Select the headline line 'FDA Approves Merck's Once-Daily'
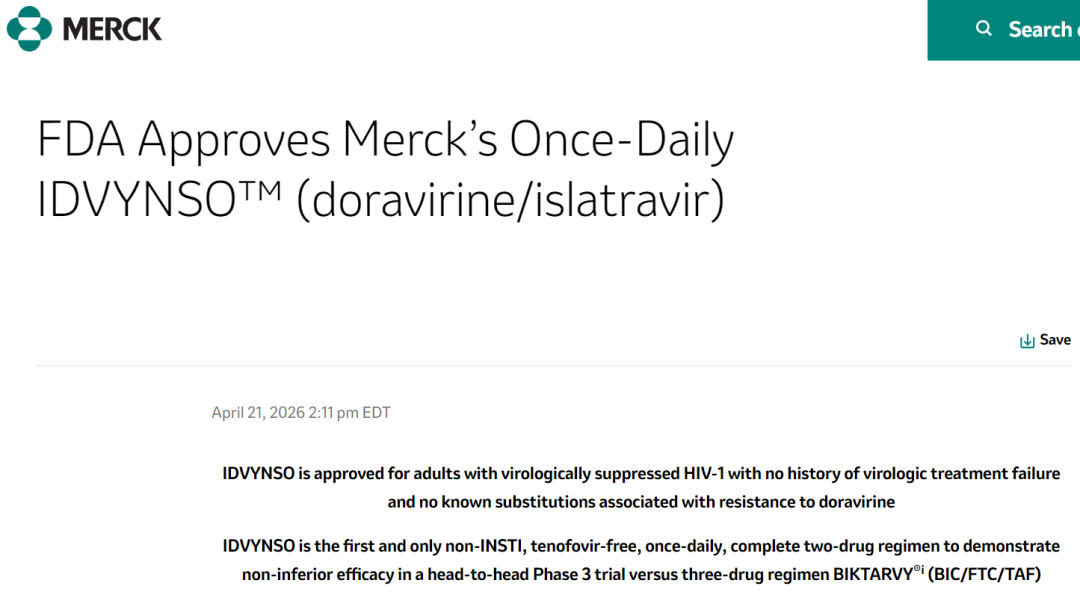1080x592 pixels. coord(385,141)
